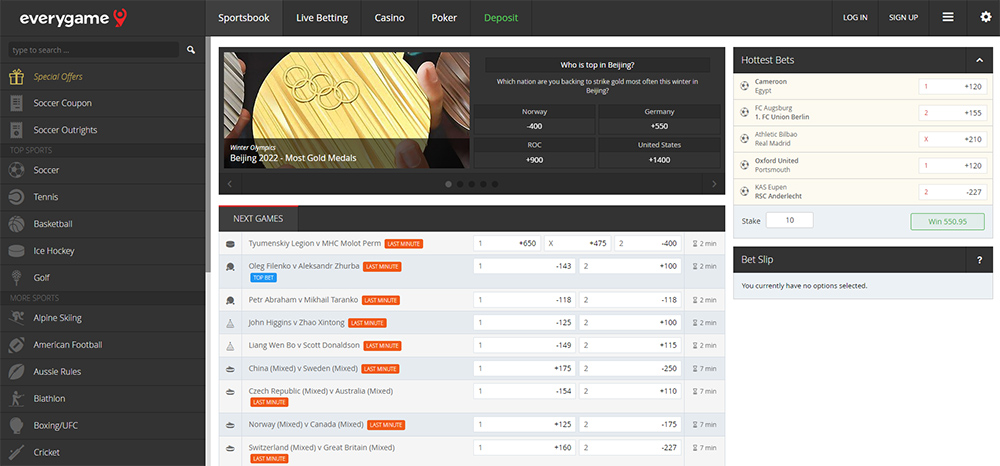Select the second banner carousel dot

460,184
